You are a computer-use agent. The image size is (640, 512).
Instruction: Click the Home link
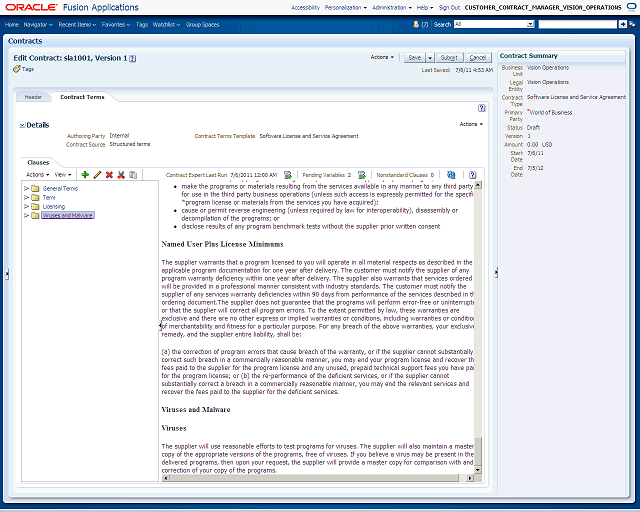[12, 24]
